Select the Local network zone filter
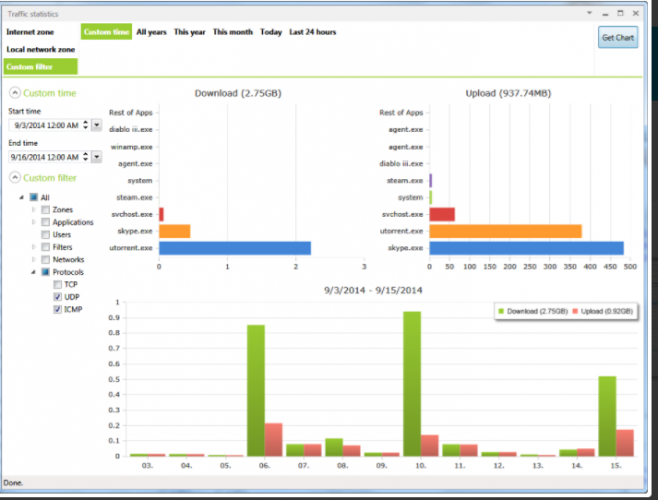Viewport: 658px width, 500px height. coord(40,50)
